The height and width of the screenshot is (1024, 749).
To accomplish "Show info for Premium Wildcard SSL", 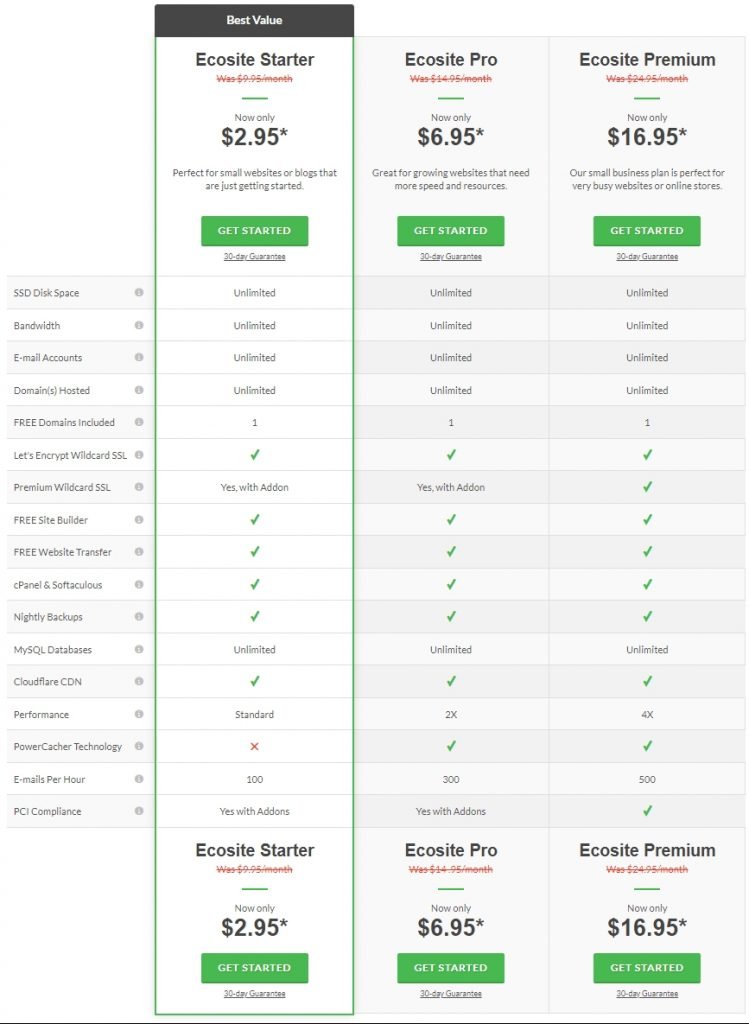I will pyautogui.click(x=139, y=487).
